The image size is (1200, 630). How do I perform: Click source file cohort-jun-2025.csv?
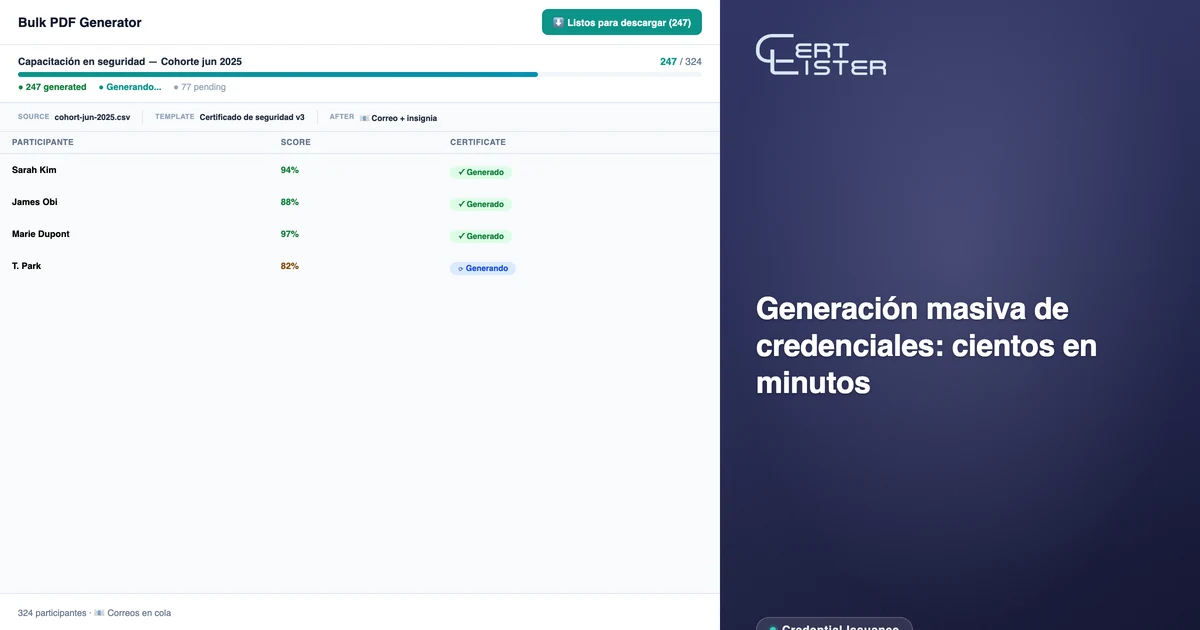coord(92,117)
